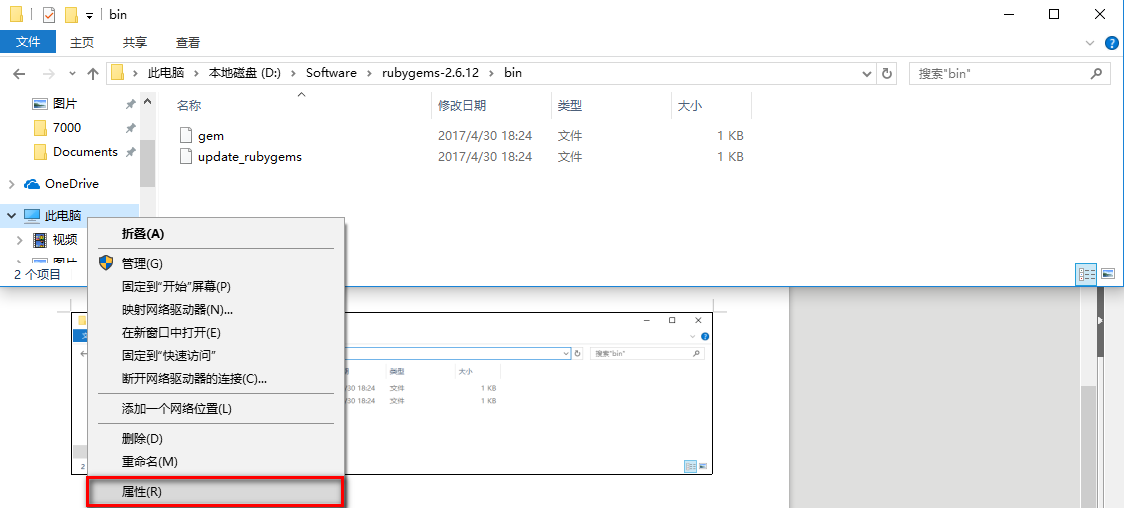Expand the 视频 tree node
The image size is (1124, 508).
pos(20,239)
